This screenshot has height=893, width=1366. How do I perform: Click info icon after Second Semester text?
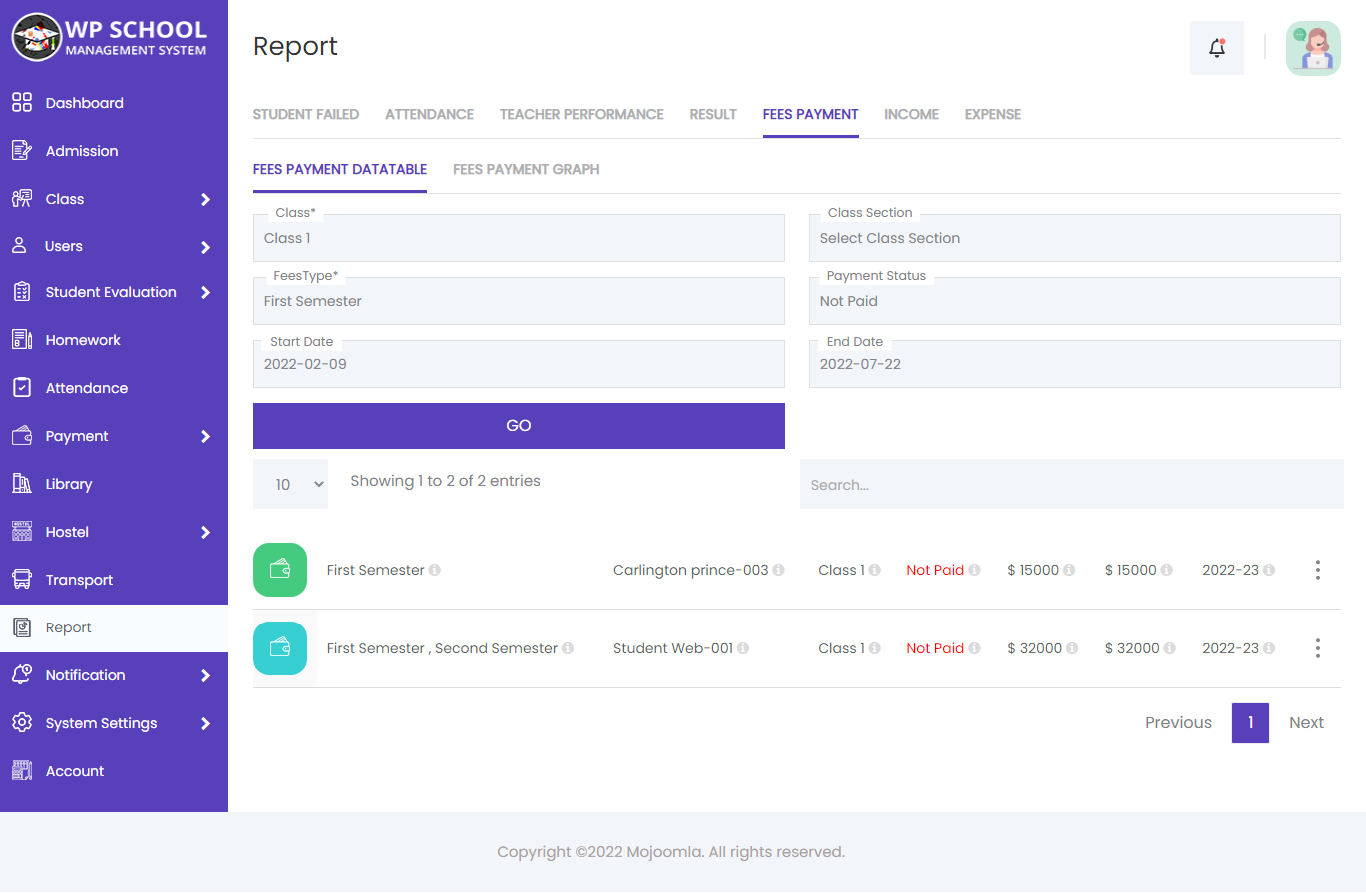(568, 648)
